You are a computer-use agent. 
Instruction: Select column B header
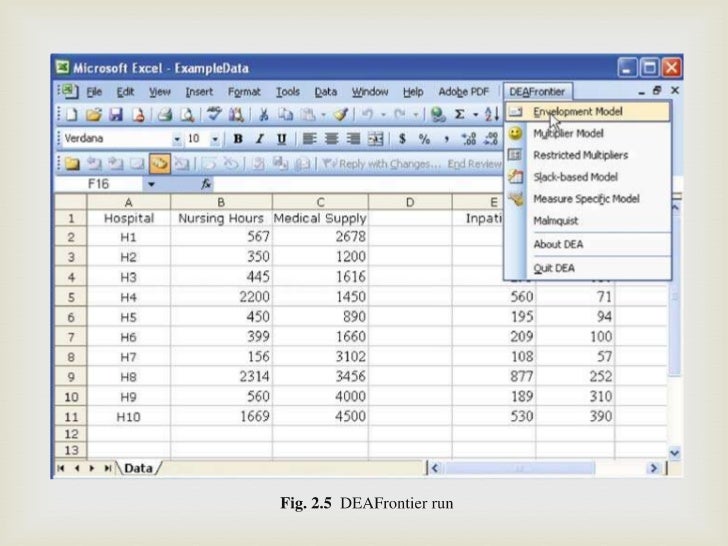[x=221, y=202]
